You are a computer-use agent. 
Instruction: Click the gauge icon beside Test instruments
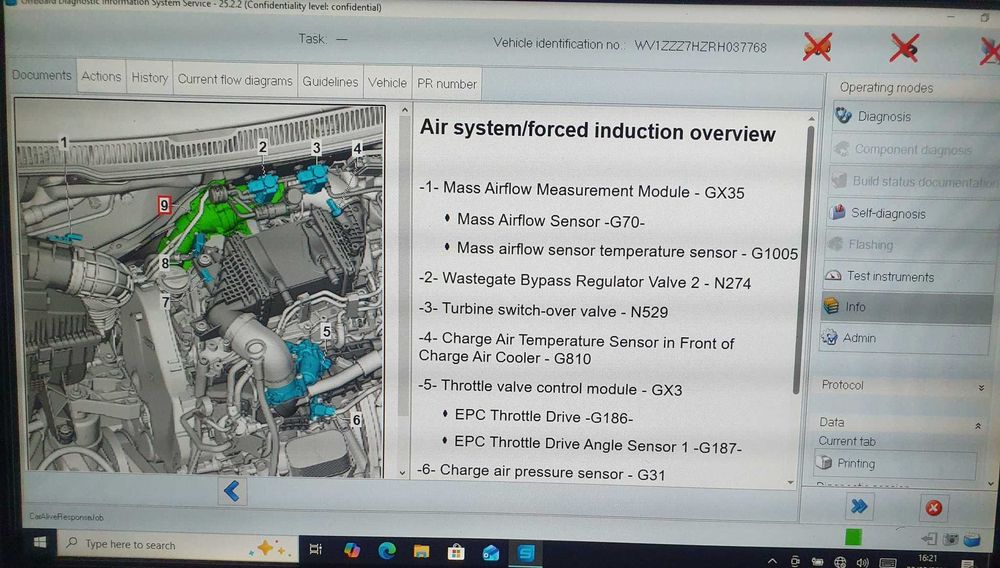(x=834, y=275)
